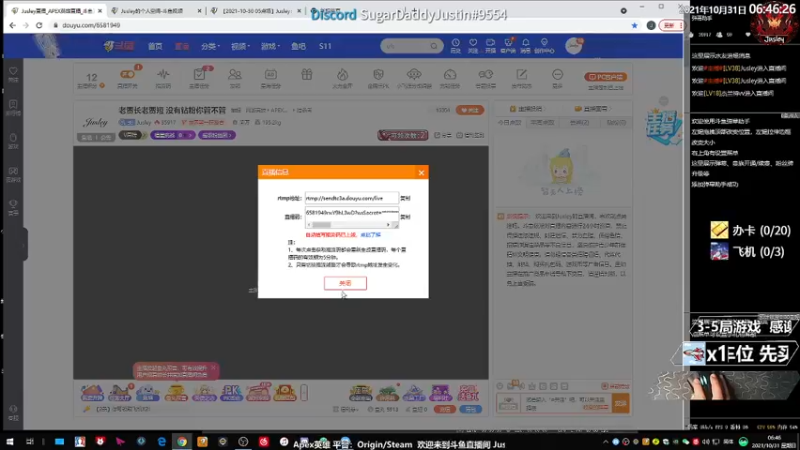Open the shield PK icon in streamer toolbar
Image resolution: width=800 pixels, height=450 pixels.
[378, 74]
